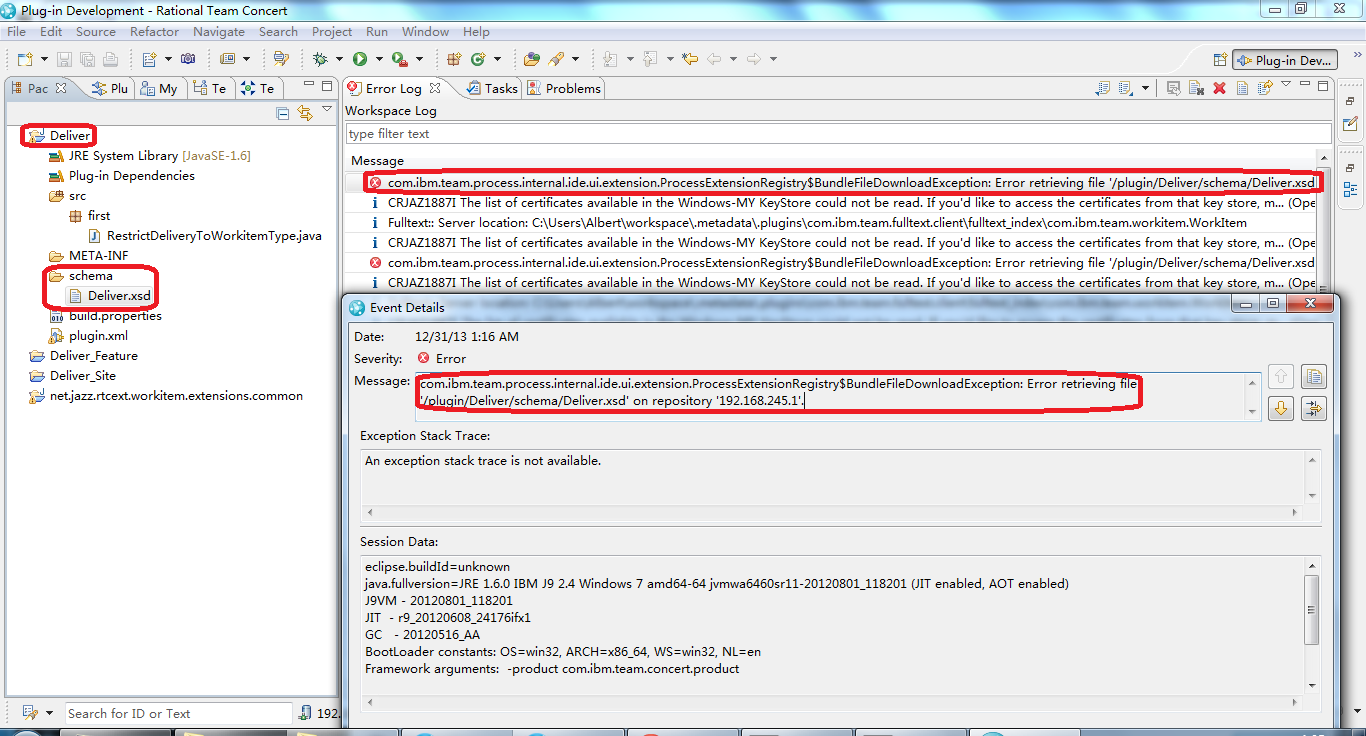Click the Last Edit Location arrow icon

pyautogui.click(x=689, y=59)
